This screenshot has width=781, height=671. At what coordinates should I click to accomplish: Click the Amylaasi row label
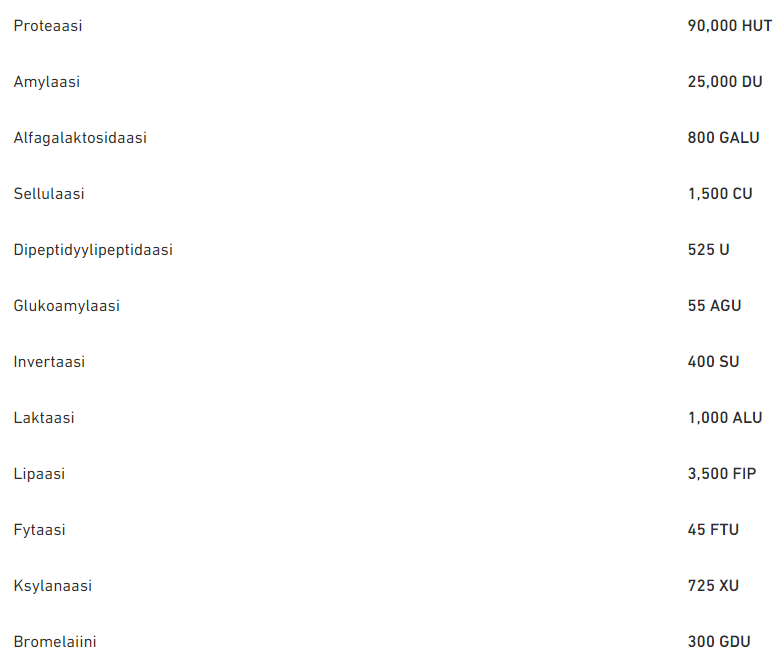(47, 82)
